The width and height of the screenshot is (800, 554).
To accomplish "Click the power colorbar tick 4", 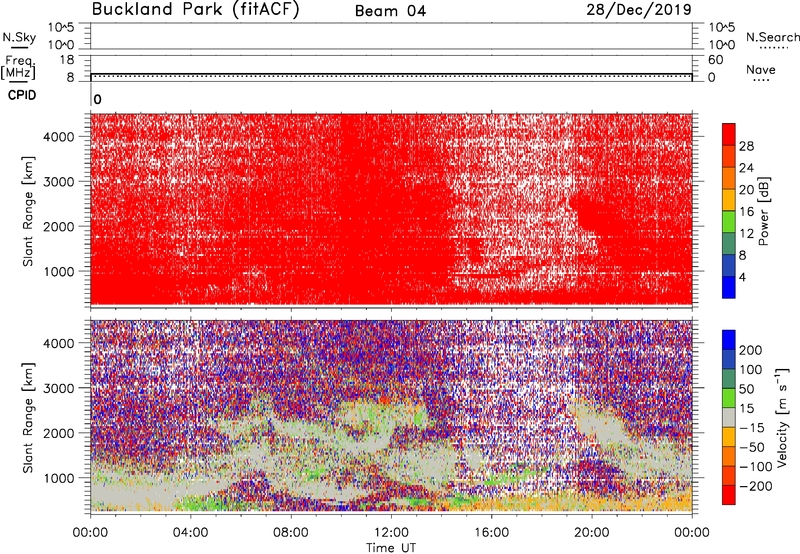I will click(743, 277).
